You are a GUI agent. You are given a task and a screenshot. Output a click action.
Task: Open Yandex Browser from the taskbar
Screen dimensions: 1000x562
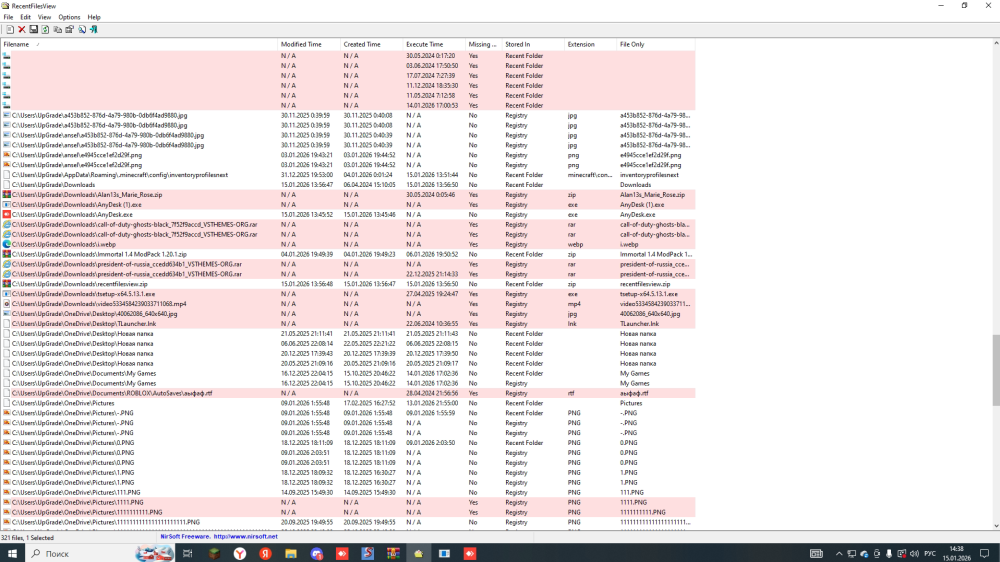coord(240,553)
